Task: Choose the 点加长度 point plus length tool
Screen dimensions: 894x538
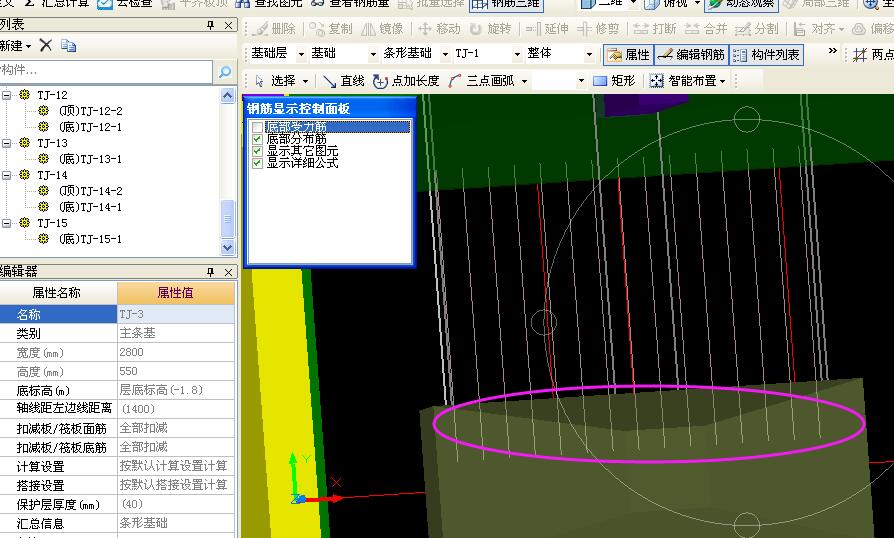Action: (x=406, y=81)
